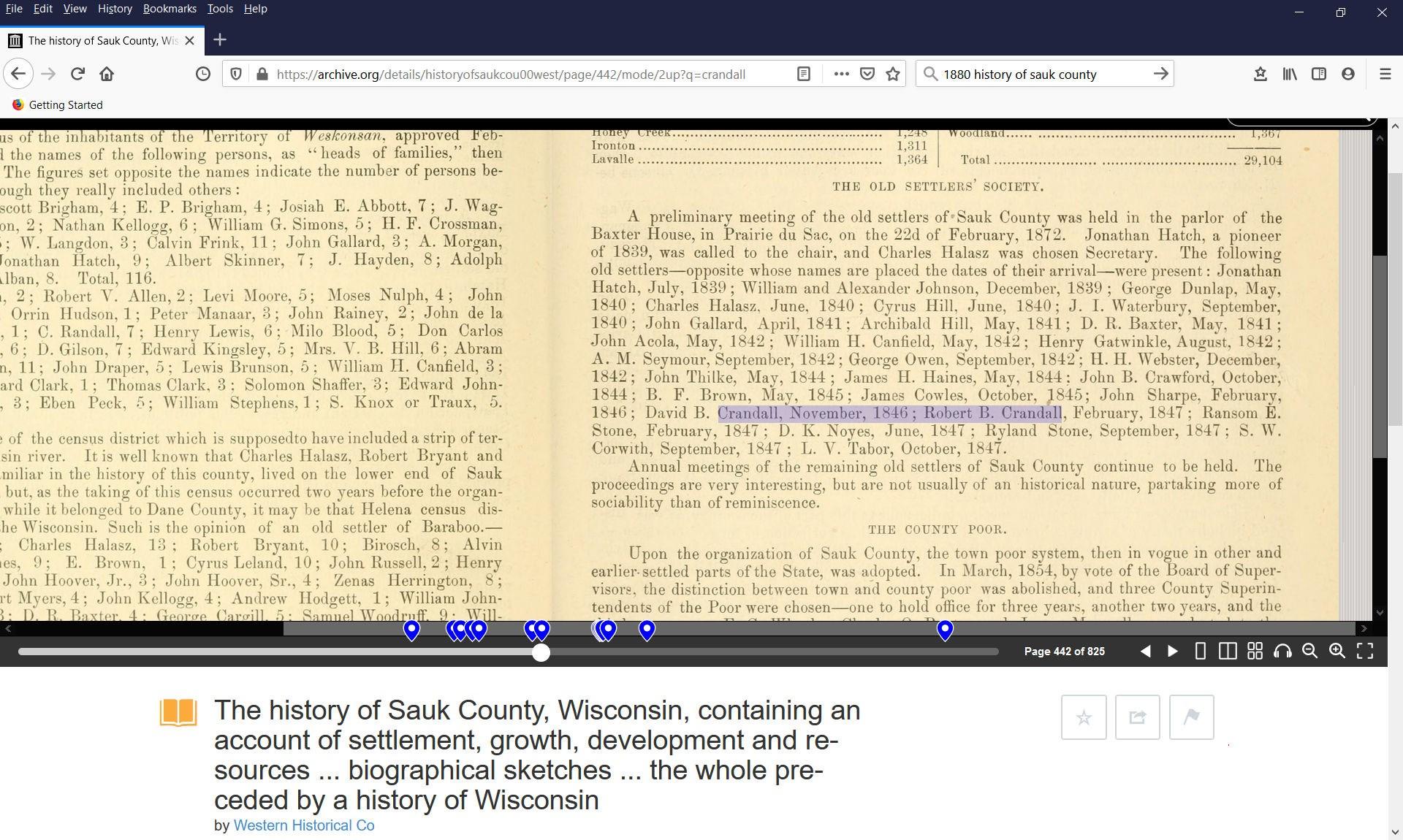Zoom in on the book page
This screenshot has height=840, width=1403.
coord(1337,651)
